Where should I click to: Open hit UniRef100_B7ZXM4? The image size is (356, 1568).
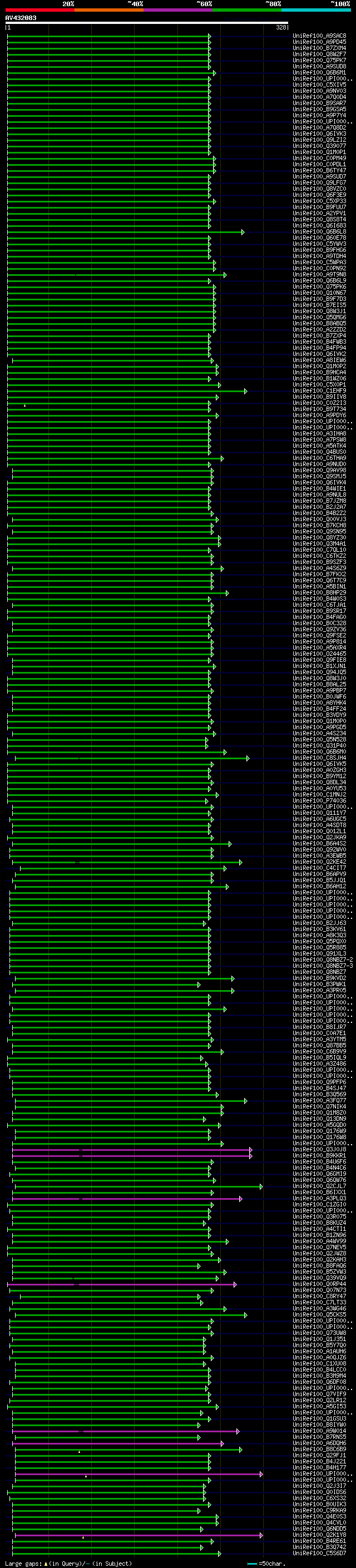319,48
